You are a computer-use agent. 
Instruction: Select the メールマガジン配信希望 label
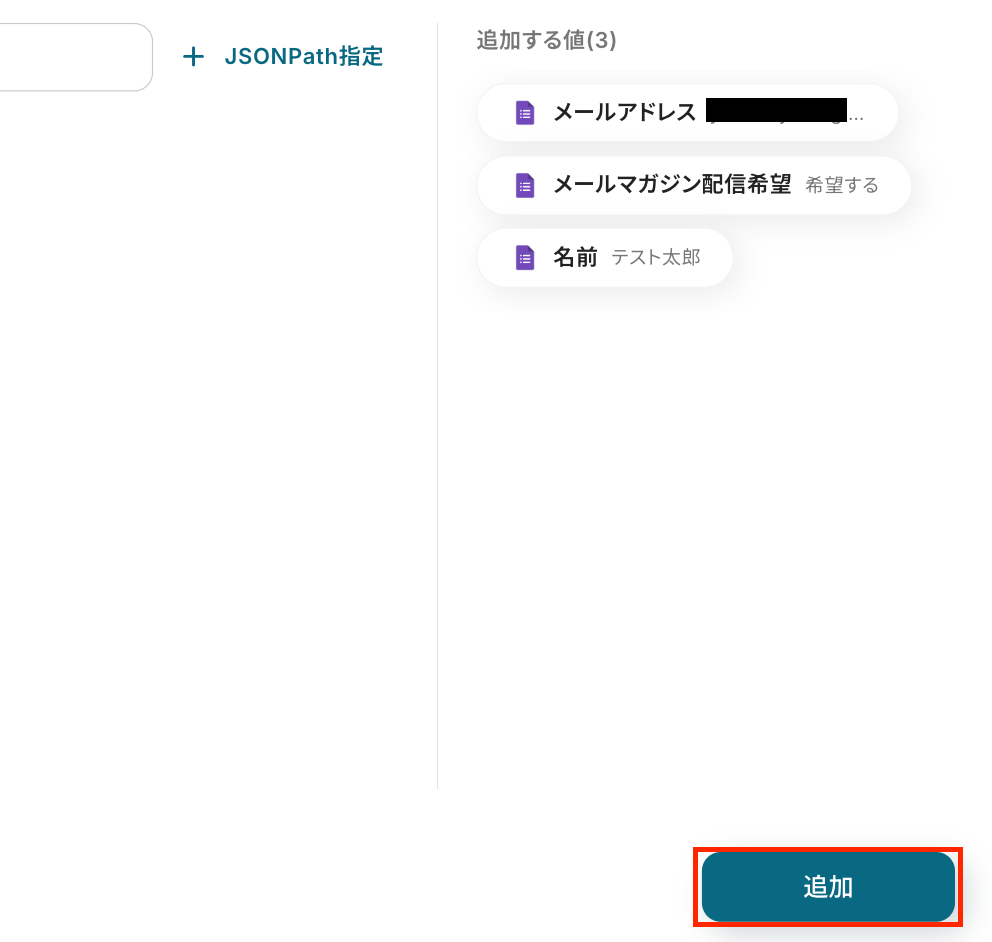[672, 185]
